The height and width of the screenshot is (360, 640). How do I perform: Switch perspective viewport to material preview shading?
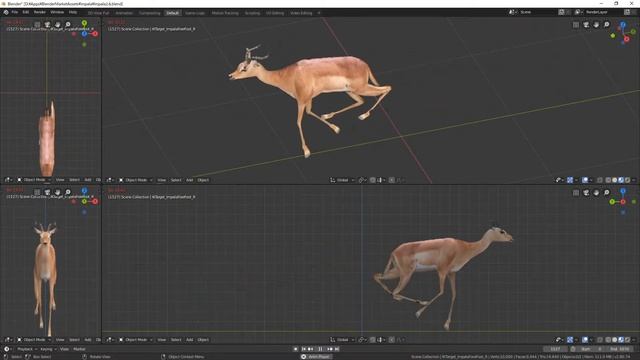[x=621, y=180]
